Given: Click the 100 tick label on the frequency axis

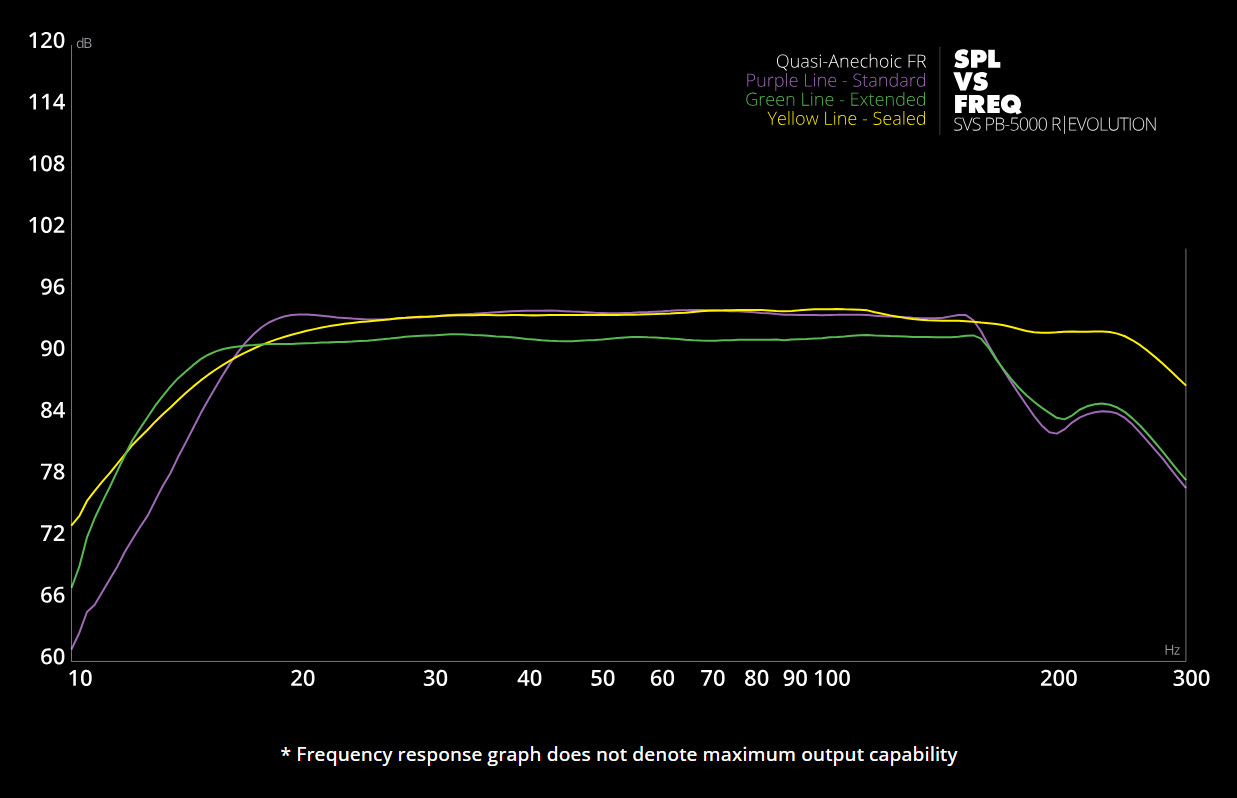Looking at the screenshot, I should pyautogui.click(x=832, y=678).
